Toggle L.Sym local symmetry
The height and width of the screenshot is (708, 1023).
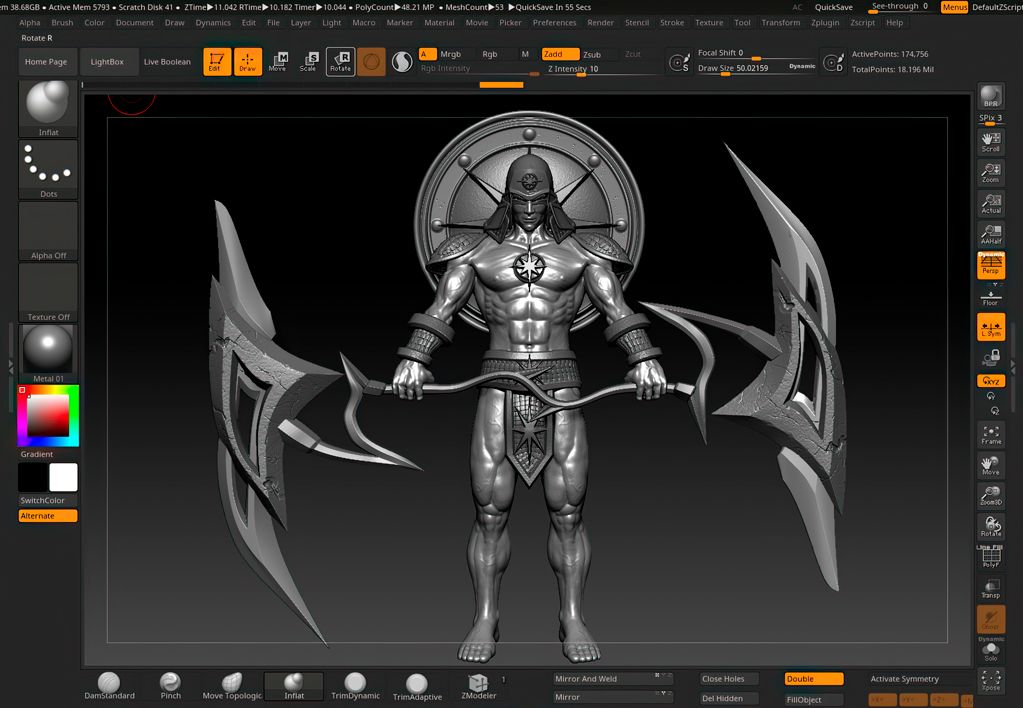click(990, 327)
